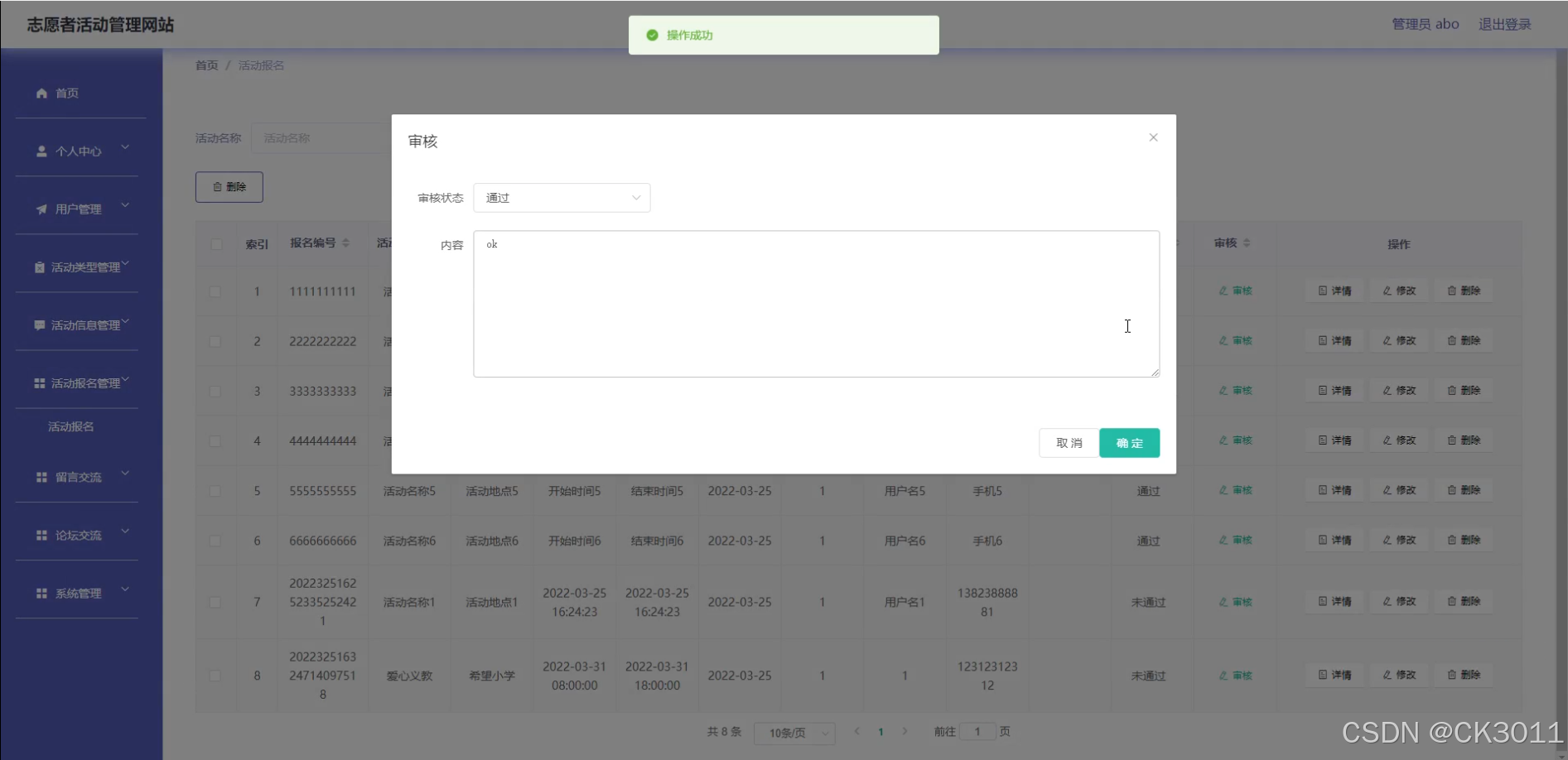Viewport: 1568px width, 760px height.
Task: Sort by 报名编号 column arrows
Action: coord(345,243)
